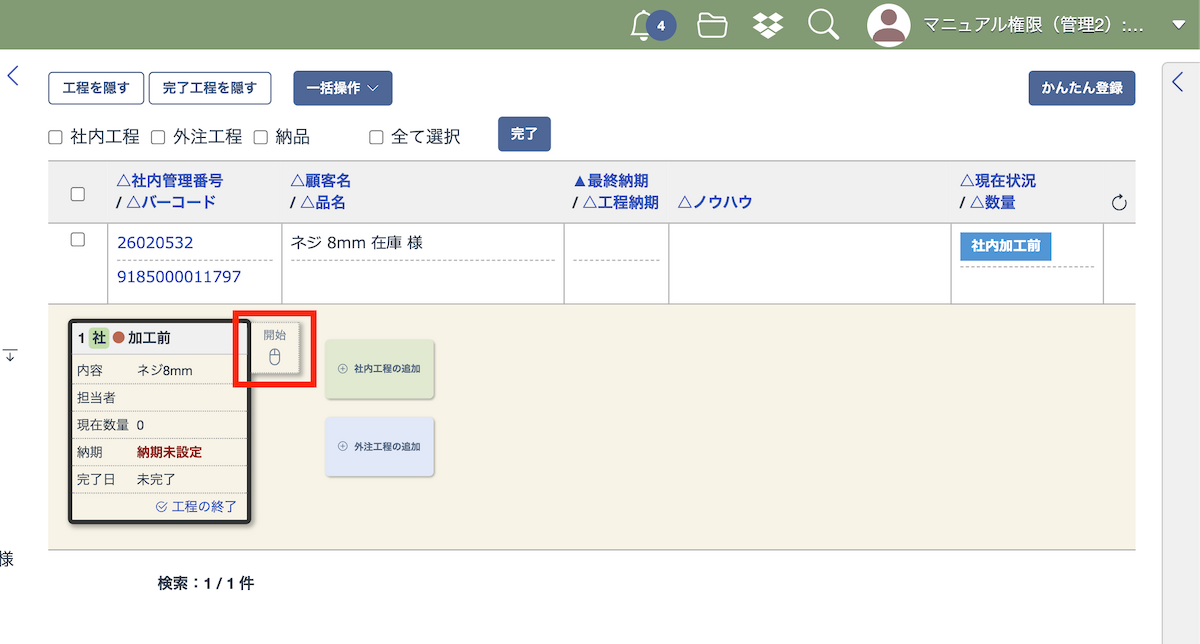Expand the right side panel chevron
The width and height of the screenshot is (1200, 644).
tap(1177, 83)
